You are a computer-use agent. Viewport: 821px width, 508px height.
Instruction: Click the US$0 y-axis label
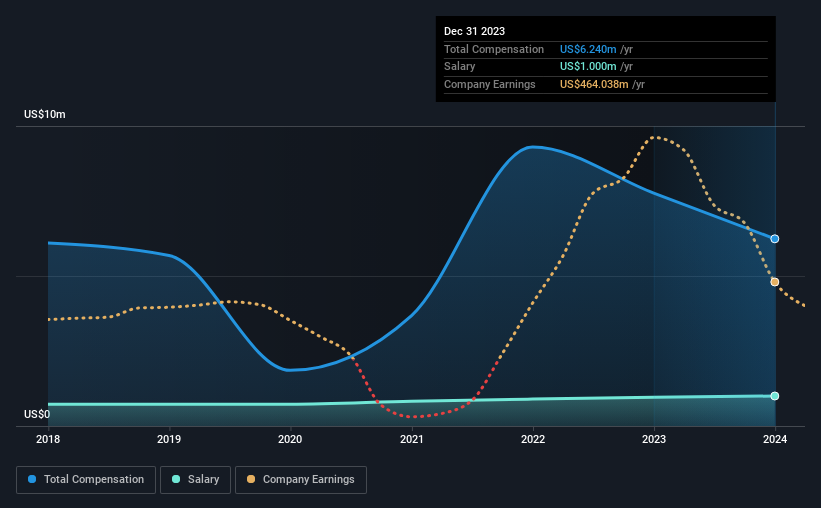point(37,414)
